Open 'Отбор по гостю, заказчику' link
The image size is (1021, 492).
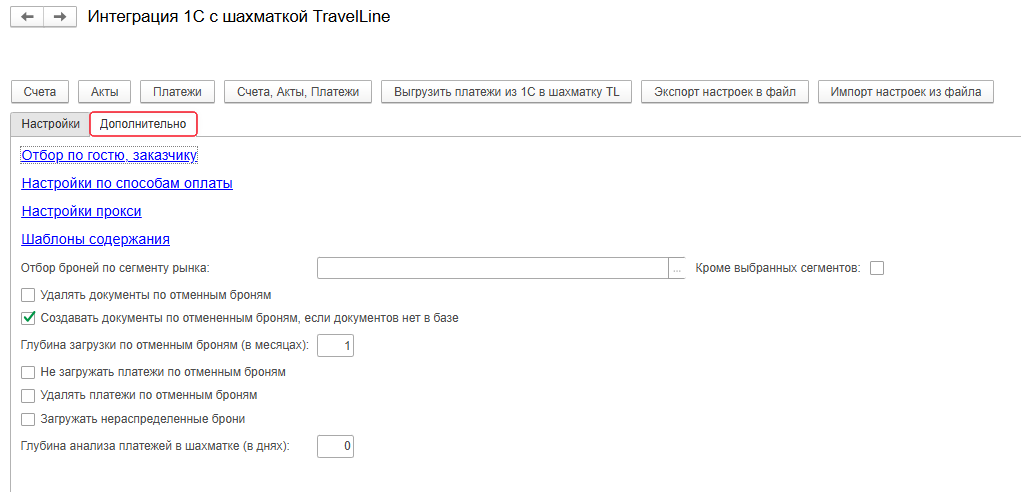109,156
